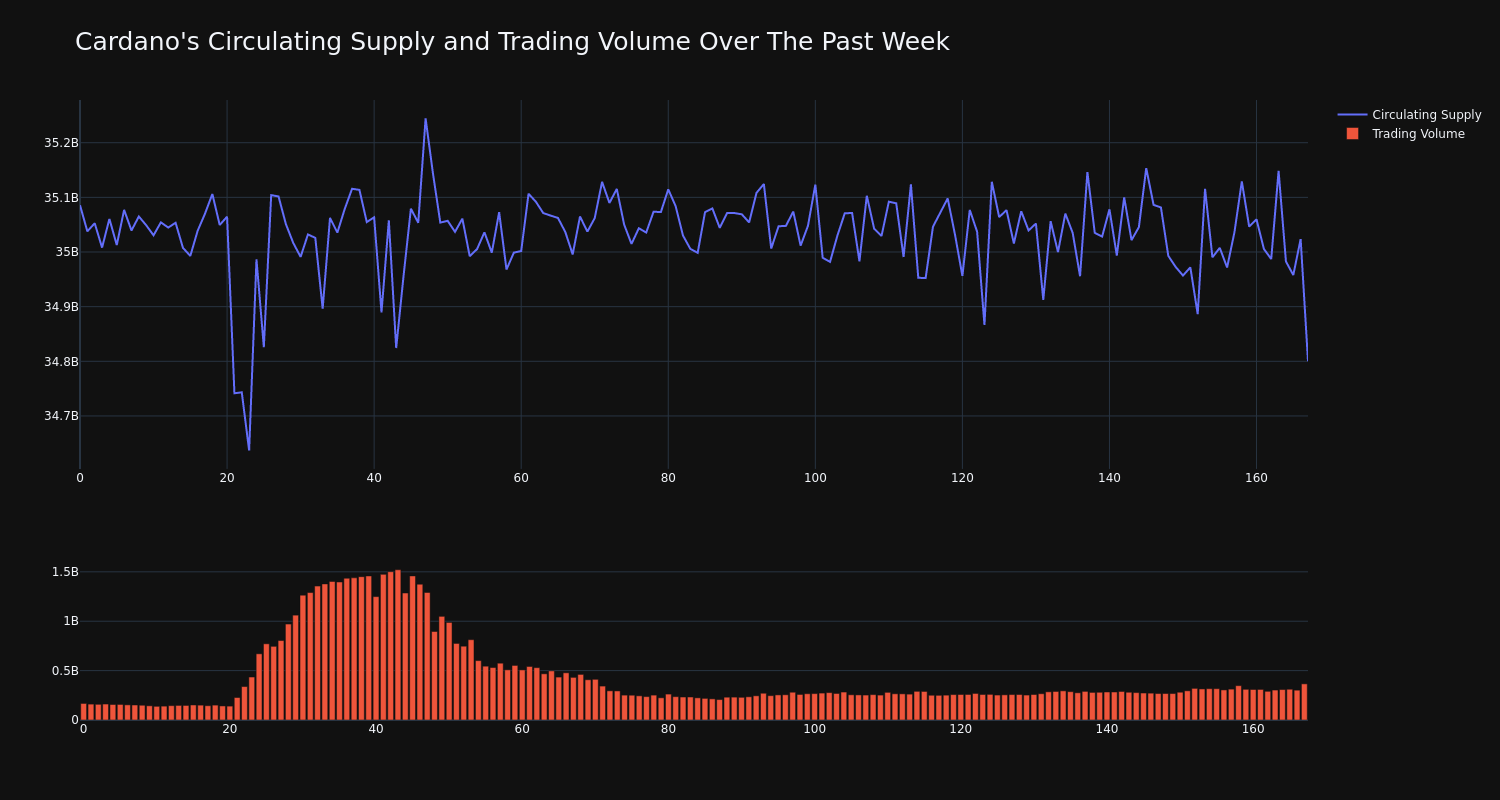1500x800 pixels.
Task: Click the chart title about Cardano's supply
Action: pyautogui.click(x=512, y=42)
